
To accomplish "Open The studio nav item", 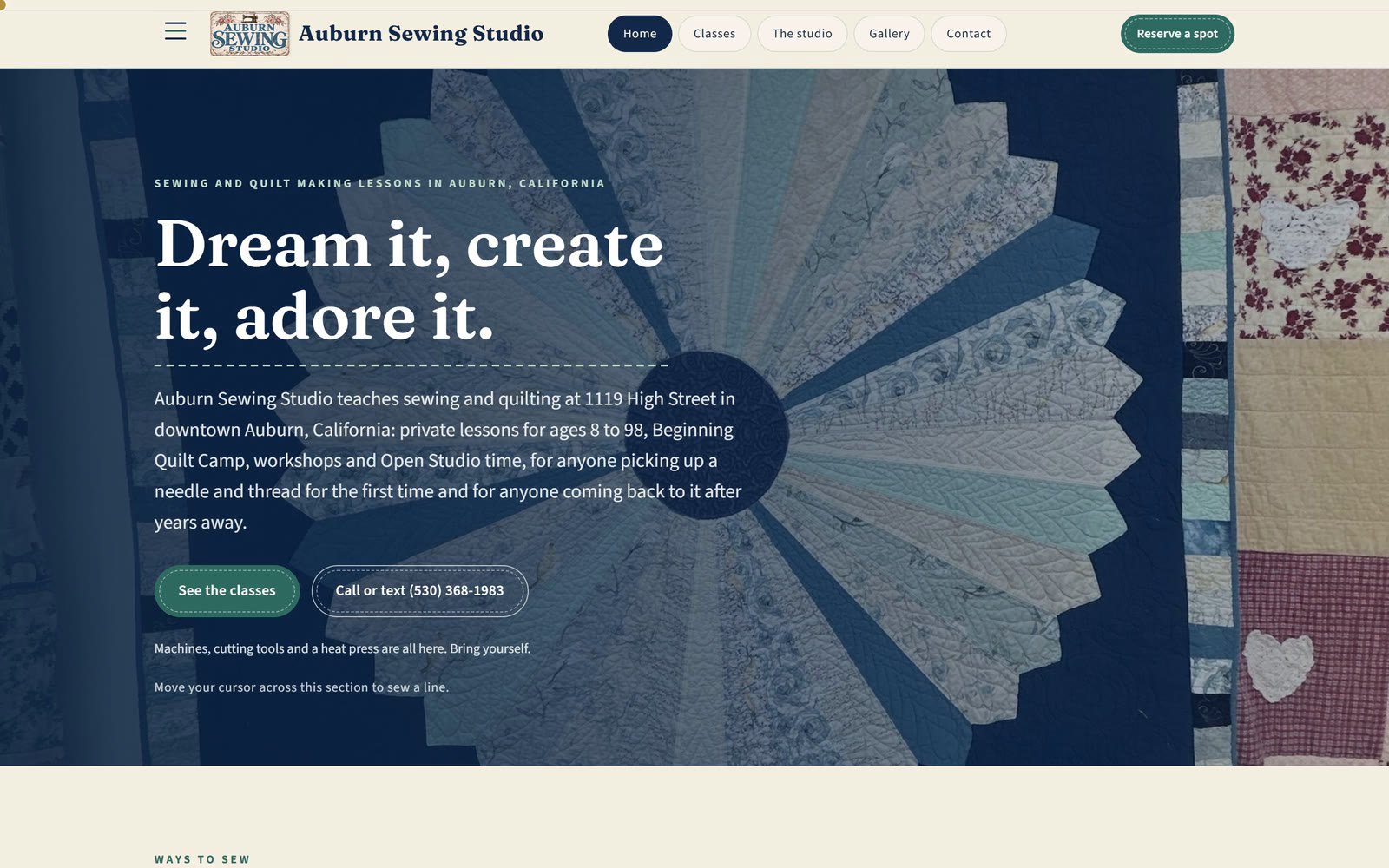I will tap(802, 34).
